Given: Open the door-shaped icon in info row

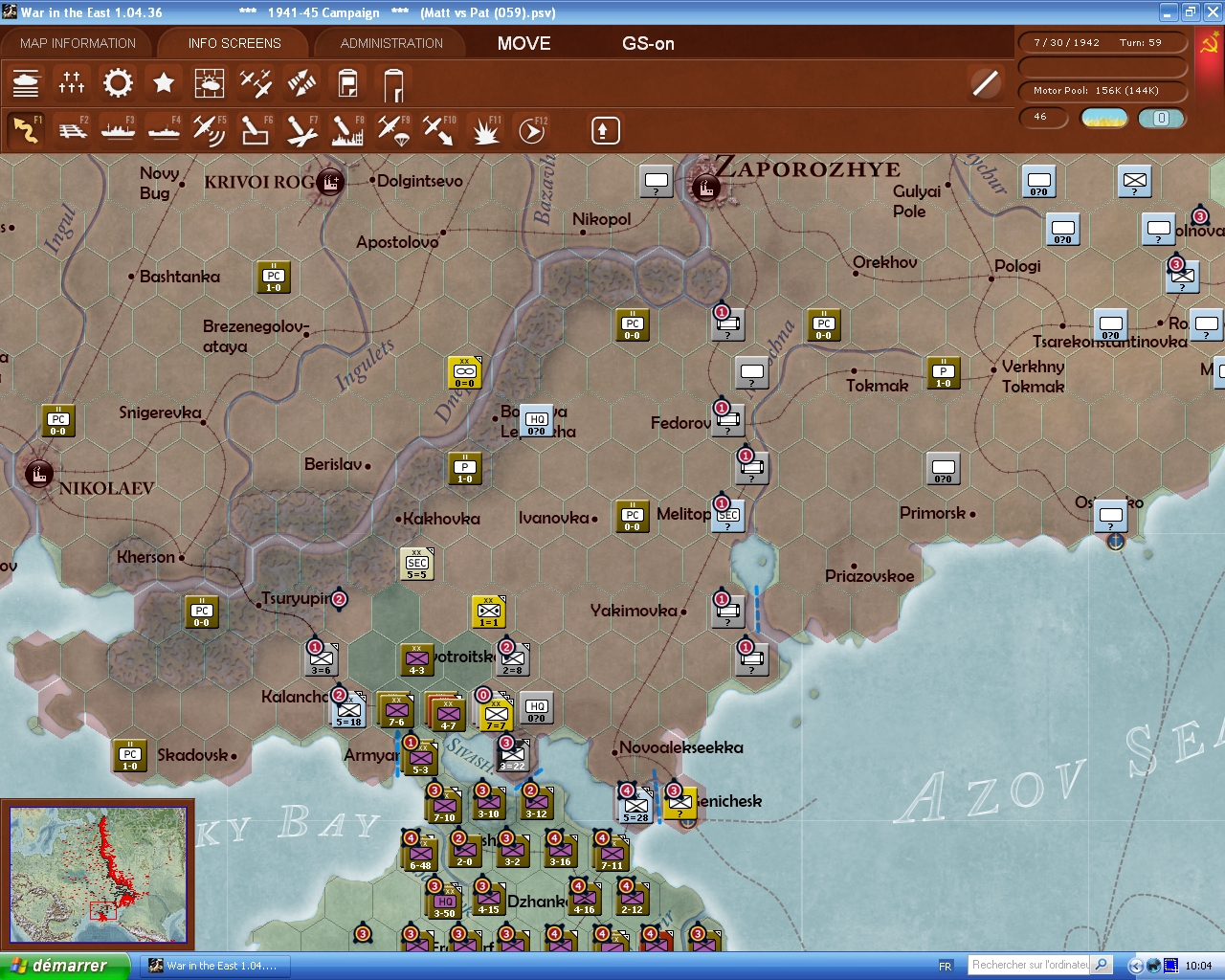Looking at the screenshot, I should [x=393, y=83].
